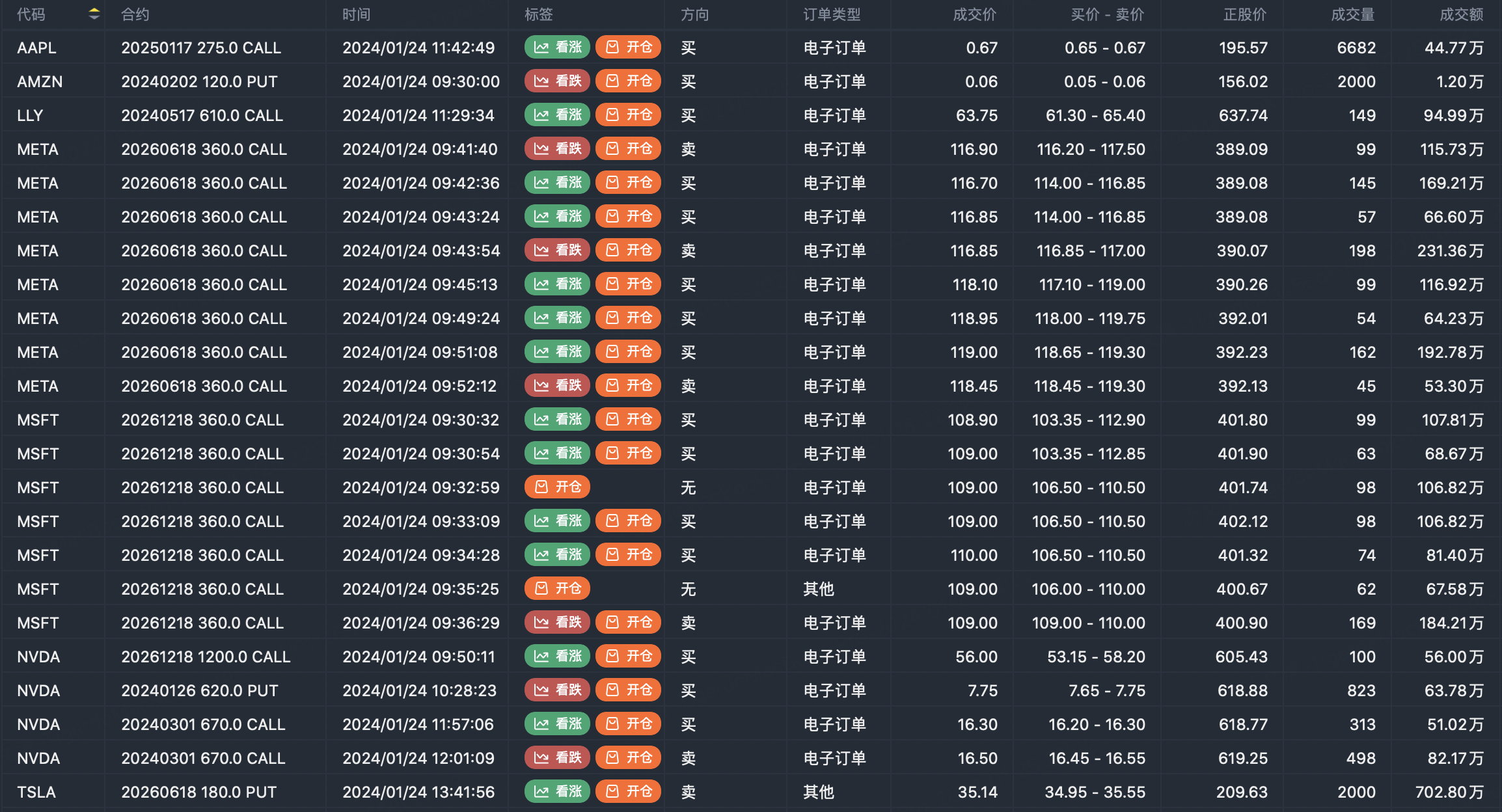The image size is (1502, 812).
Task: Sort by the 时间 column header
Action: (356, 14)
